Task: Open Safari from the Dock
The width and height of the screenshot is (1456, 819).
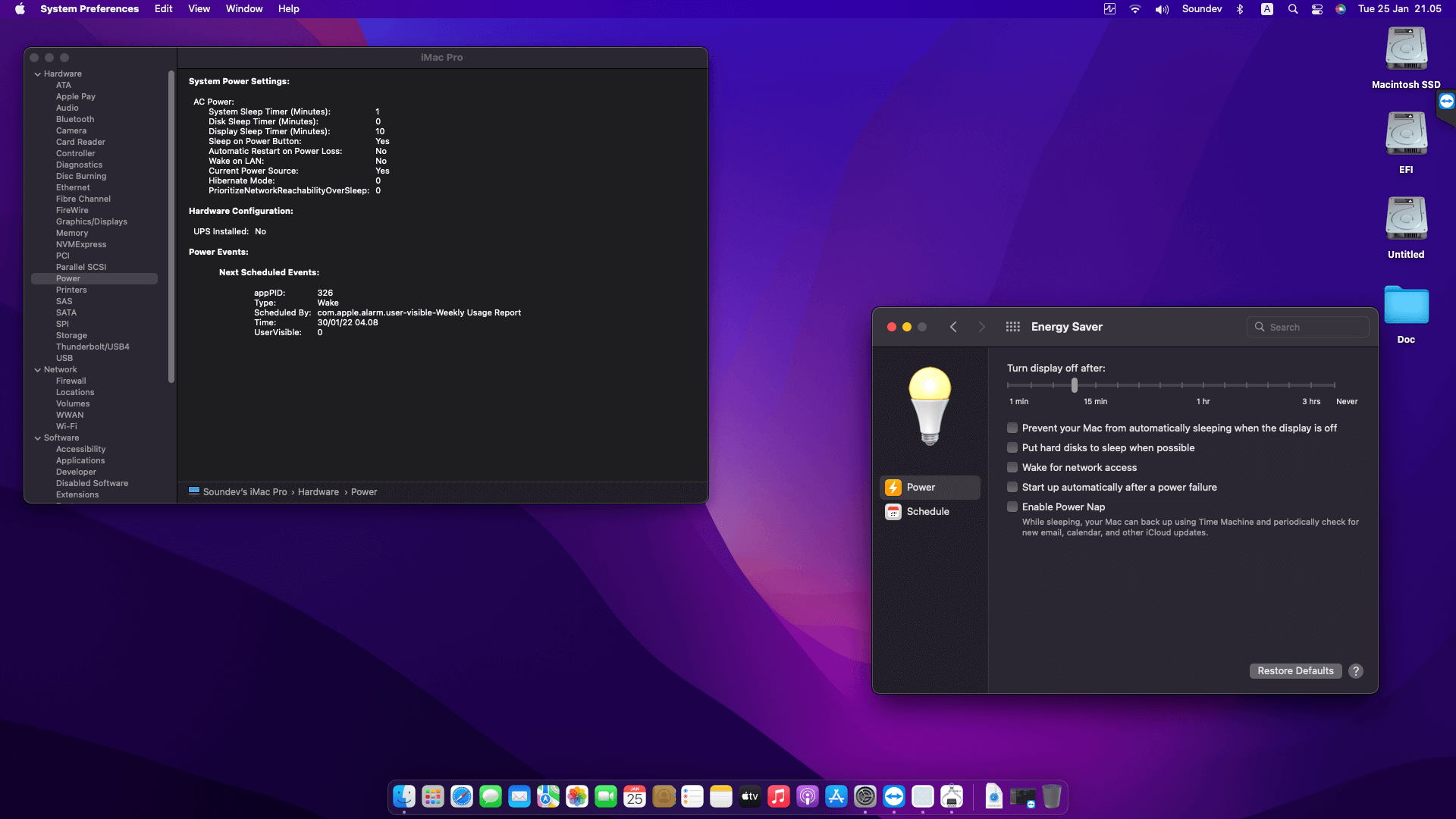Action: click(462, 797)
